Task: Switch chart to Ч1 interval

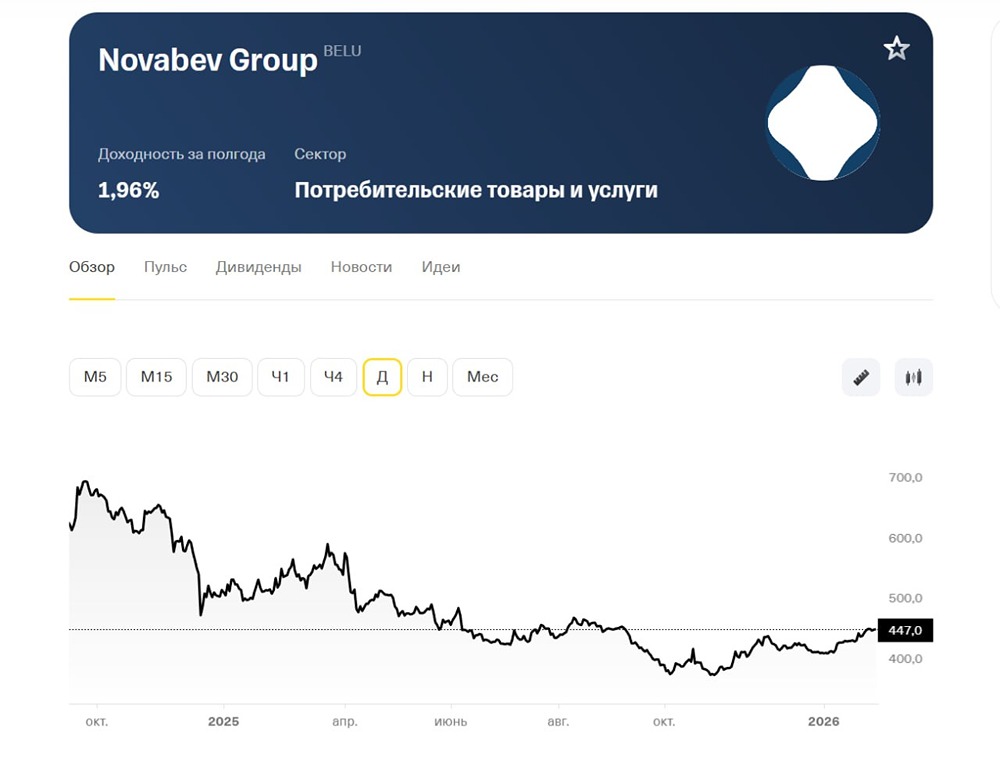Action: pyautogui.click(x=281, y=377)
